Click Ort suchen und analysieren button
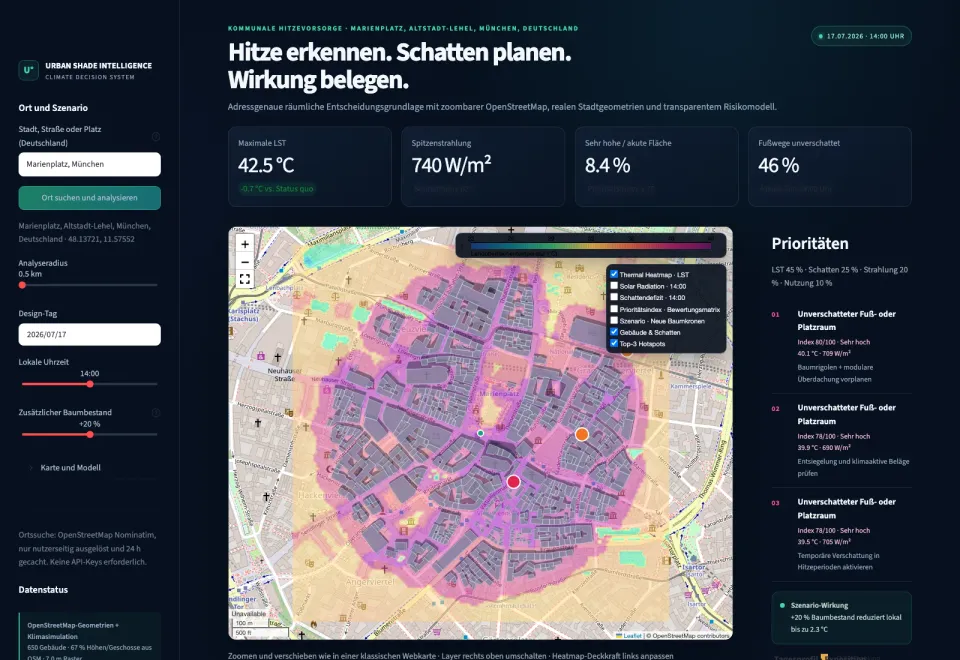Screen dimensions: 960x660 click(89, 198)
